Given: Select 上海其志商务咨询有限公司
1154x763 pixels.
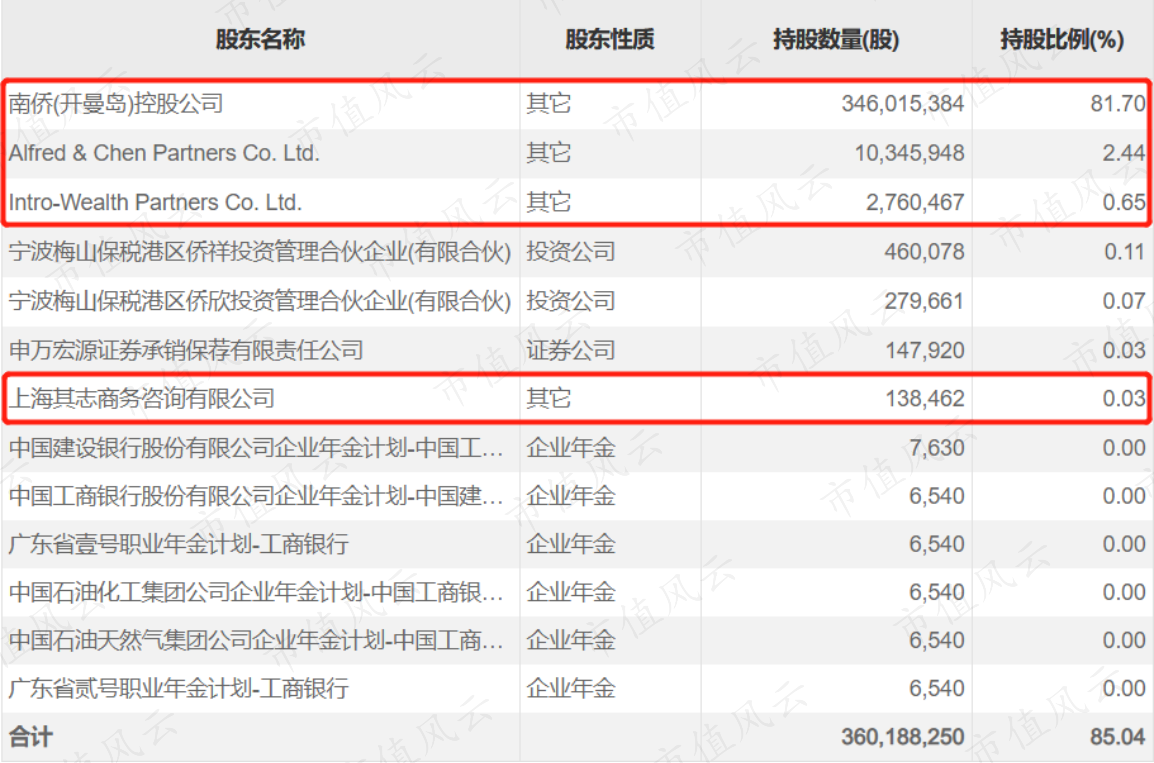Looking at the screenshot, I should [x=142, y=399].
